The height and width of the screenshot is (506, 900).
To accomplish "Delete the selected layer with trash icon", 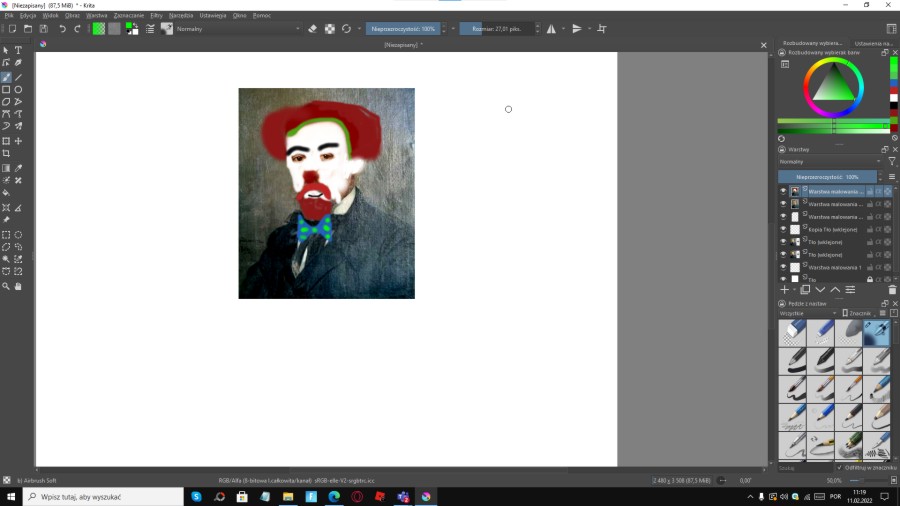I will point(891,290).
